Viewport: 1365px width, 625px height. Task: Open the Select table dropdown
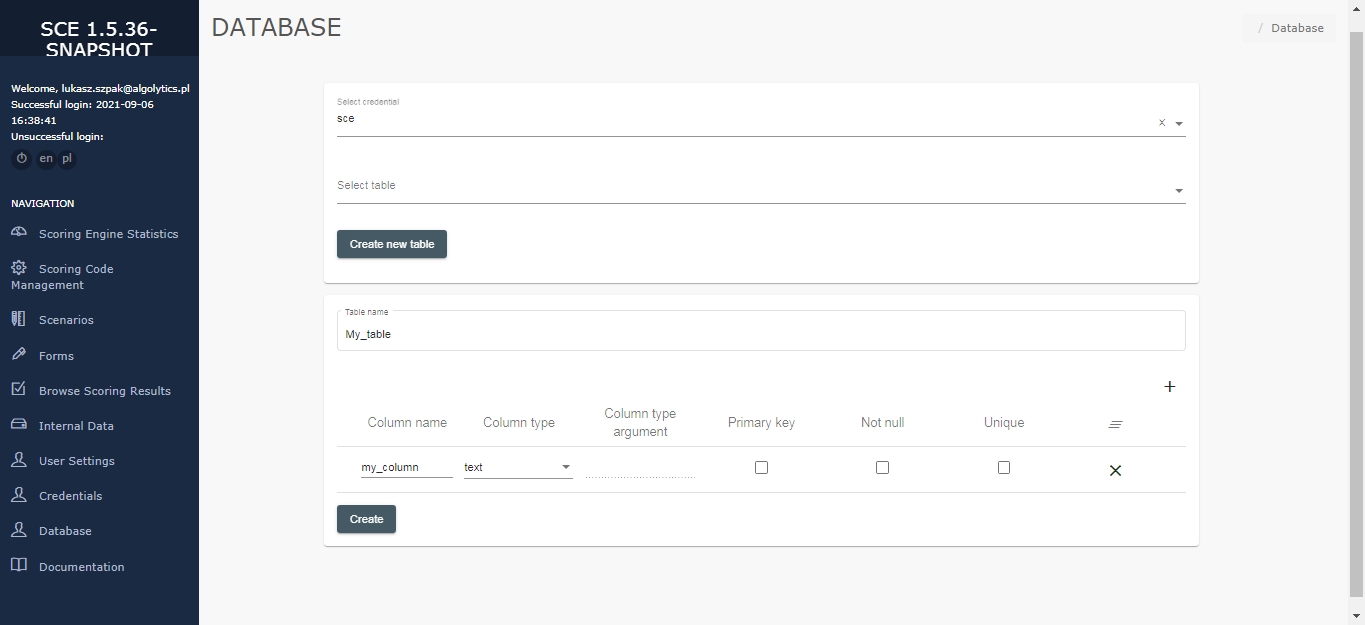click(1179, 191)
